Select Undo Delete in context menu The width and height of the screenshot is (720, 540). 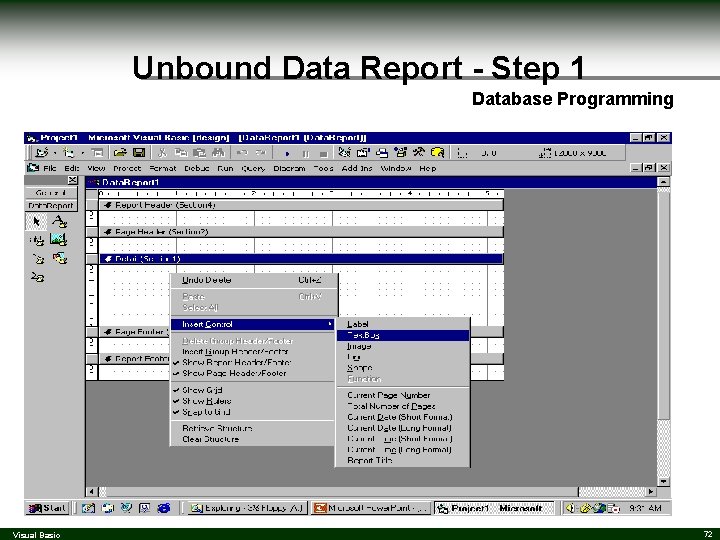253,280
